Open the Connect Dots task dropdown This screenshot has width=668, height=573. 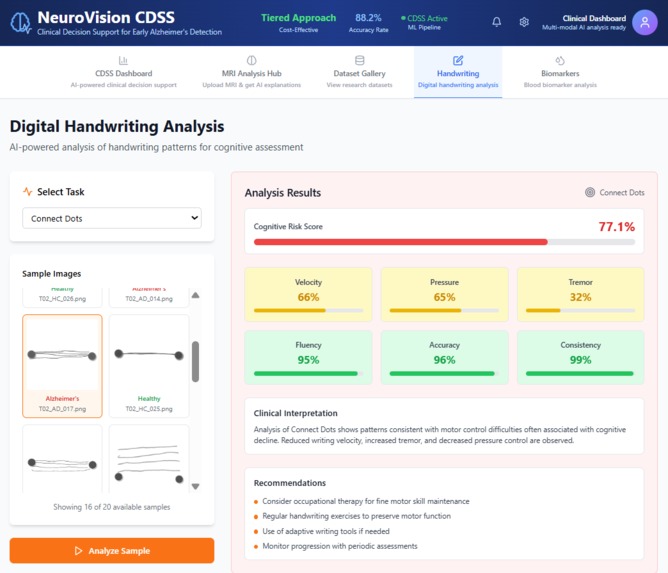112,218
